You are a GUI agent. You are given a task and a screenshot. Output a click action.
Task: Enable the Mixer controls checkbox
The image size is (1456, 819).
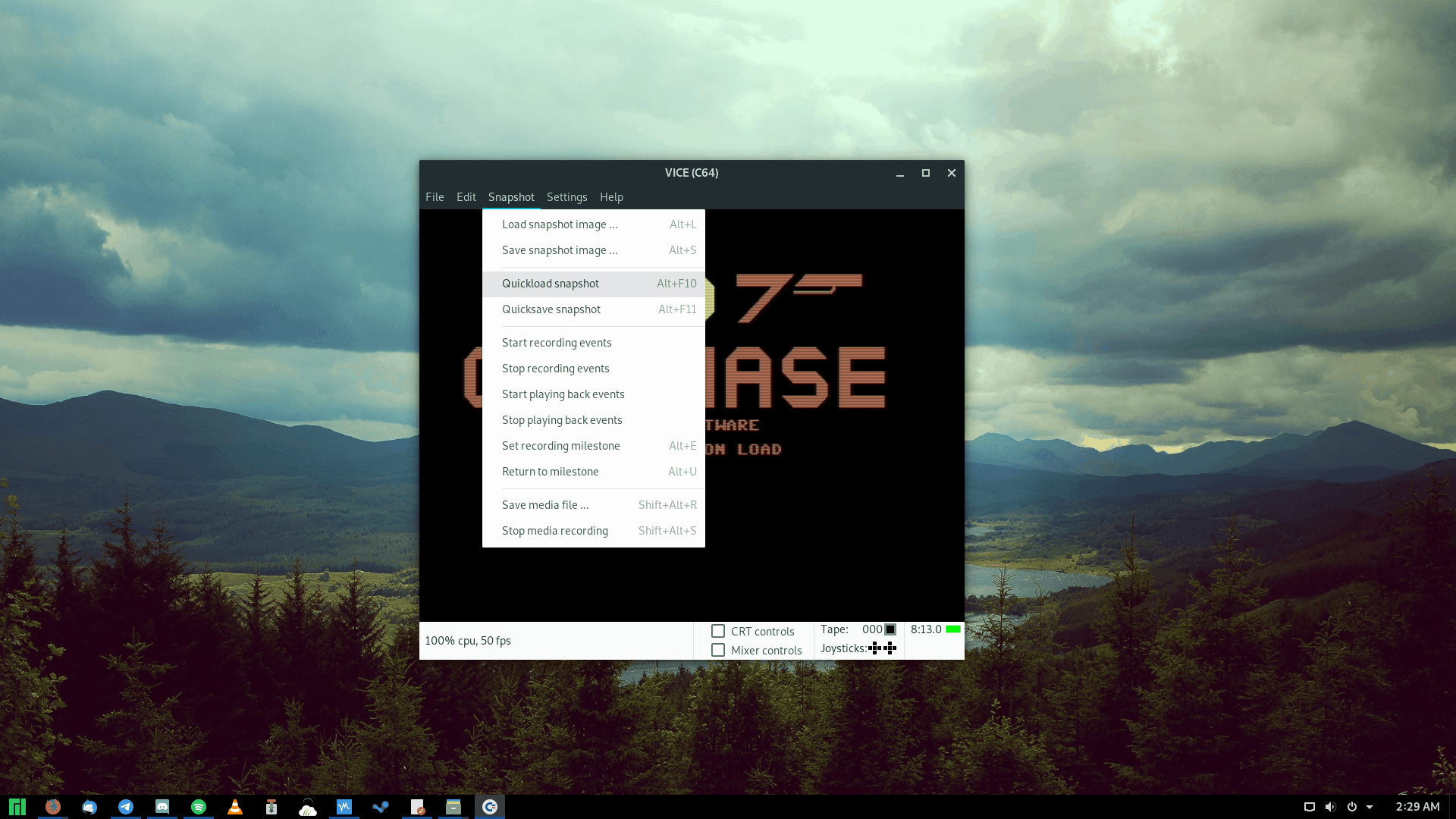[718, 650]
